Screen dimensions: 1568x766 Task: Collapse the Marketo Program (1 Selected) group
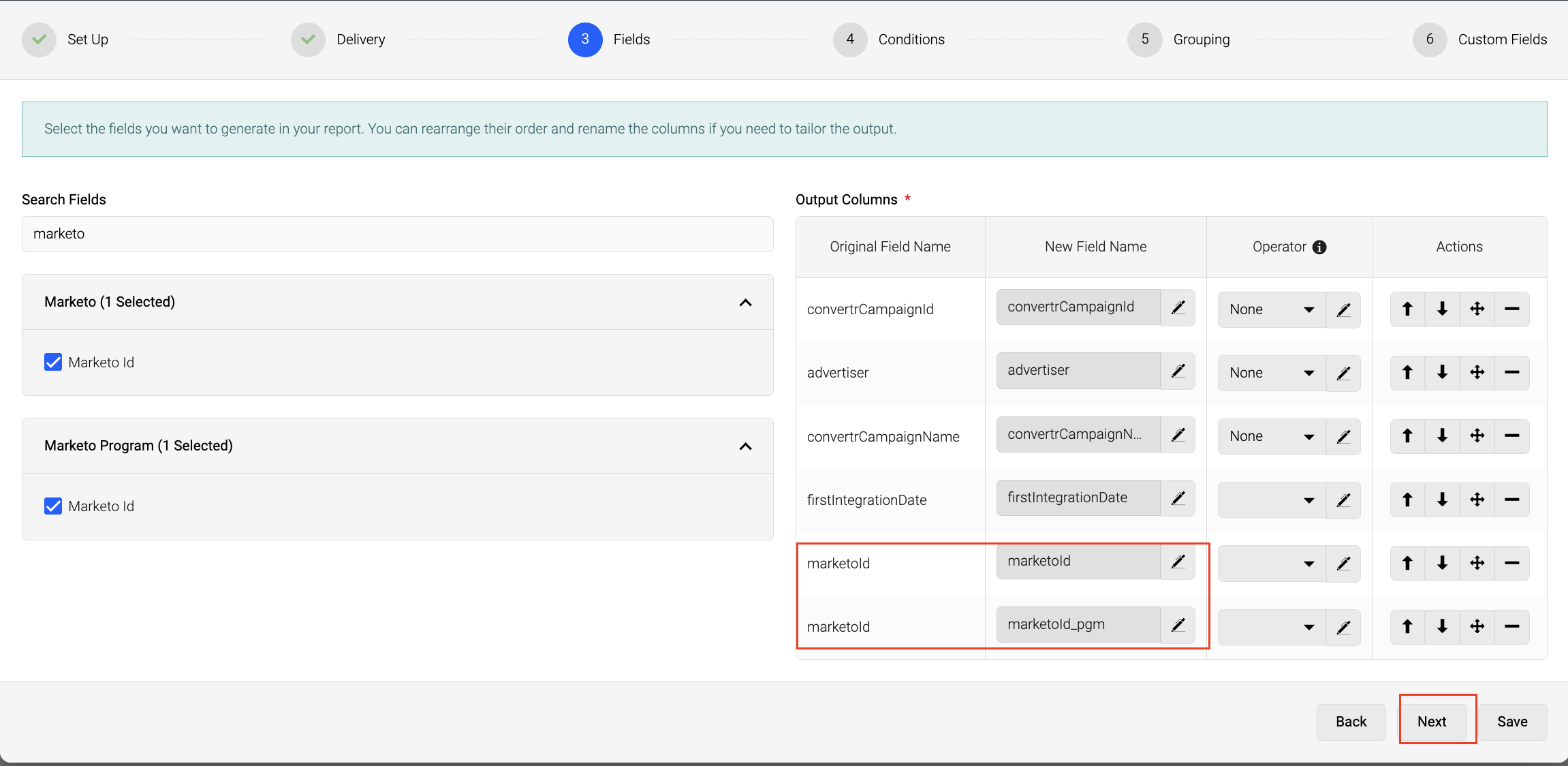click(746, 446)
